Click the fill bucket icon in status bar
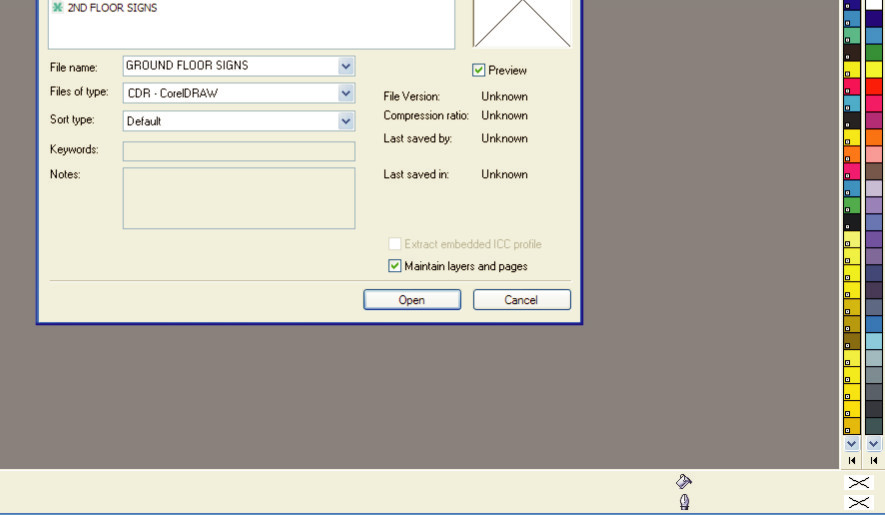Viewport: 885px width, 515px height. click(684, 482)
